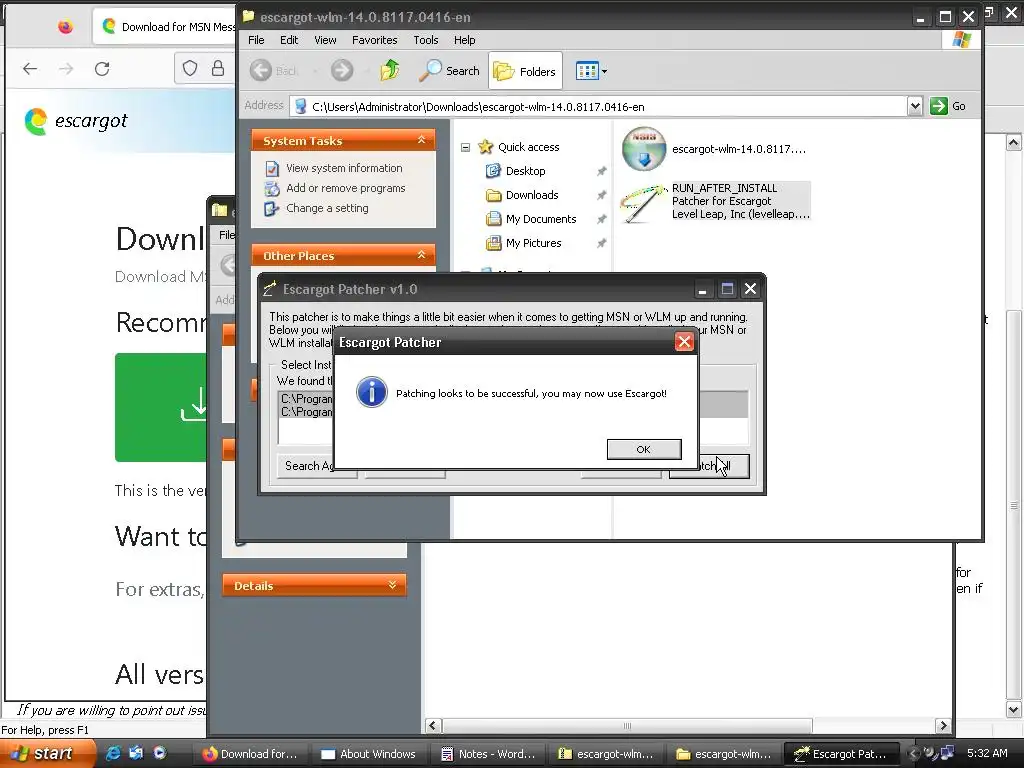Open the Help menu in Explorer

tap(464, 40)
